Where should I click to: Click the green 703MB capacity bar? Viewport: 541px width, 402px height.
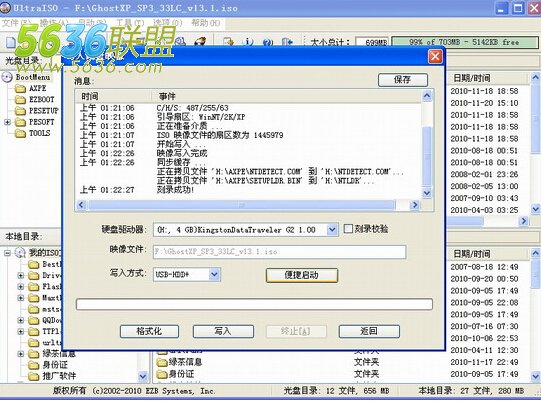(464, 42)
